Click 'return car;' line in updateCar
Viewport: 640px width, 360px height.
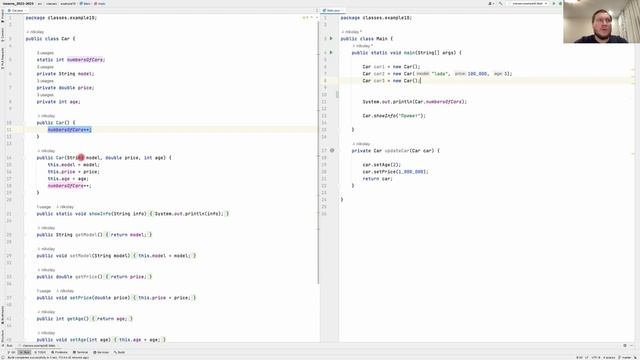(377, 179)
